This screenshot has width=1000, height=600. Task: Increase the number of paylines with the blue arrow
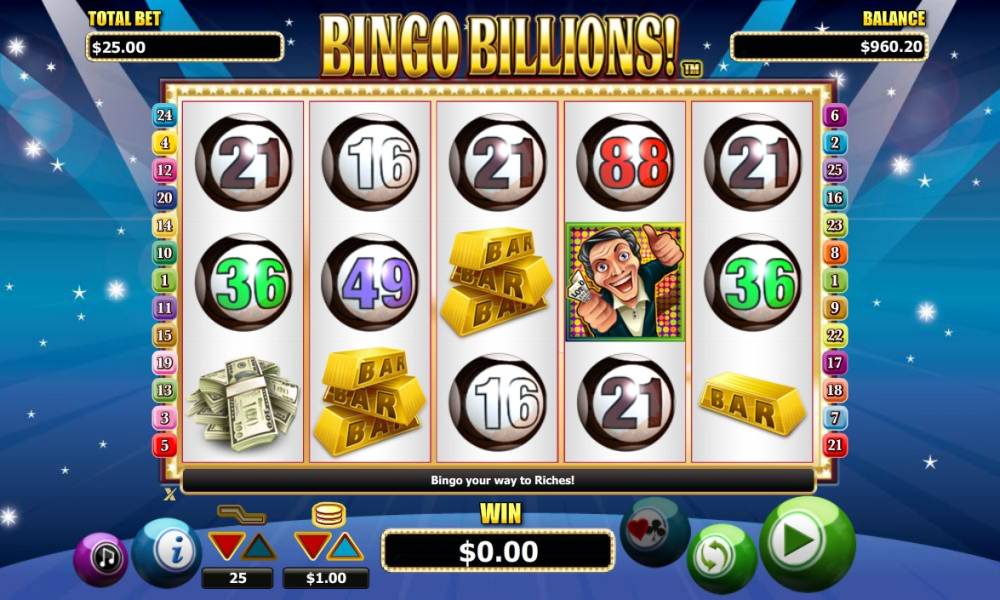click(260, 546)
